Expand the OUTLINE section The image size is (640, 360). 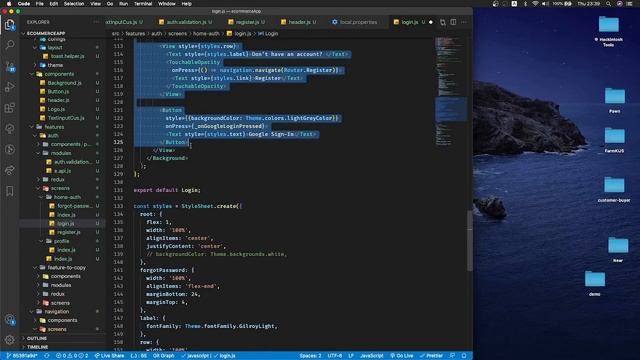click(37, 338)
